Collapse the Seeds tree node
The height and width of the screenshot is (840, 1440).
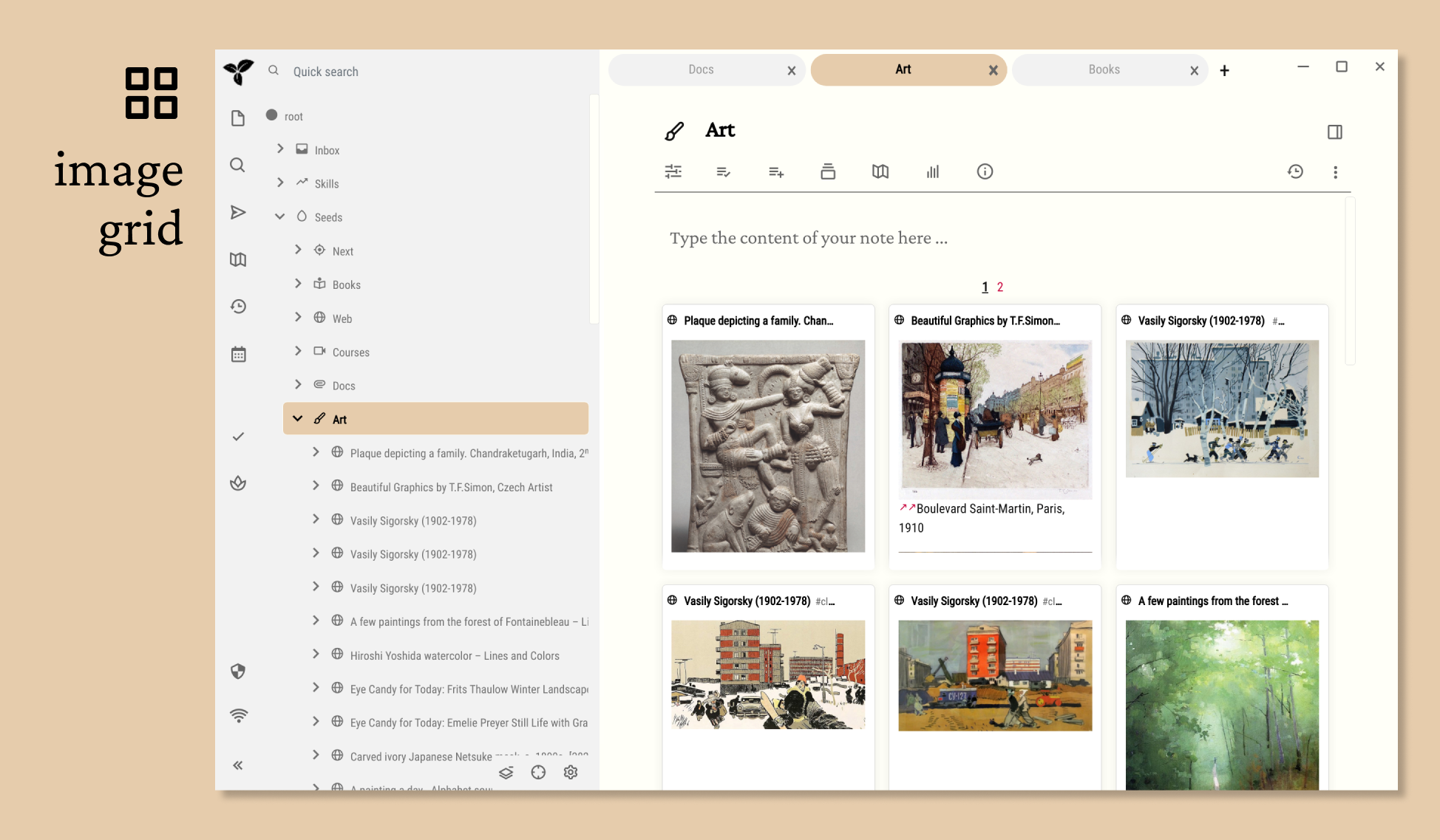(280, 216)
